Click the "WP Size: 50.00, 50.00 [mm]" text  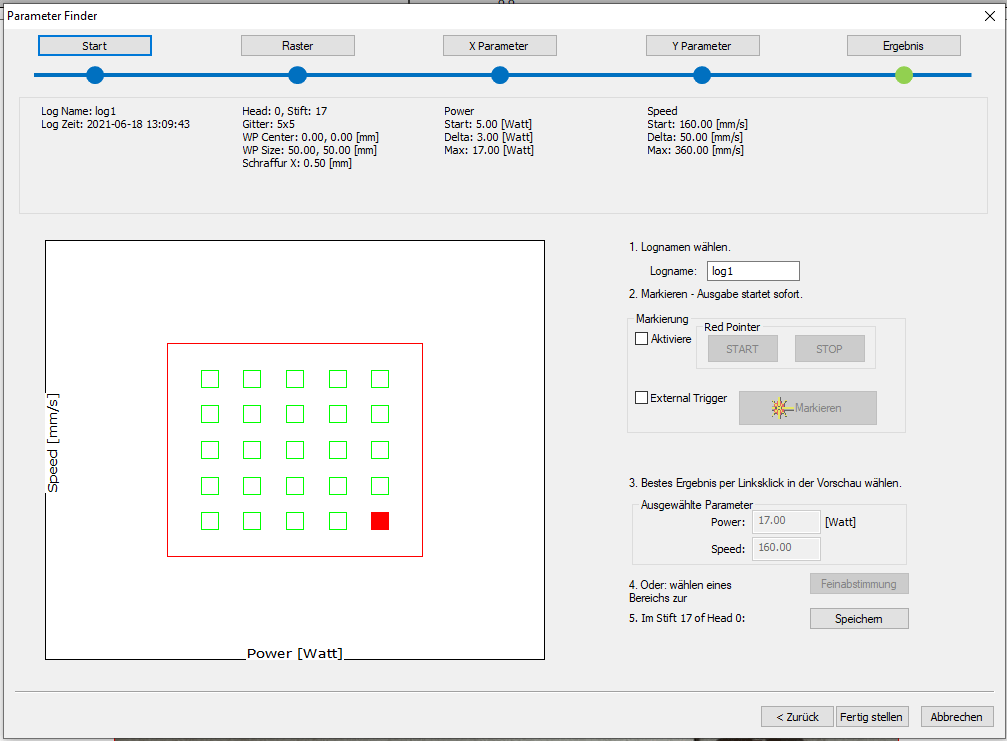point(310,150)
